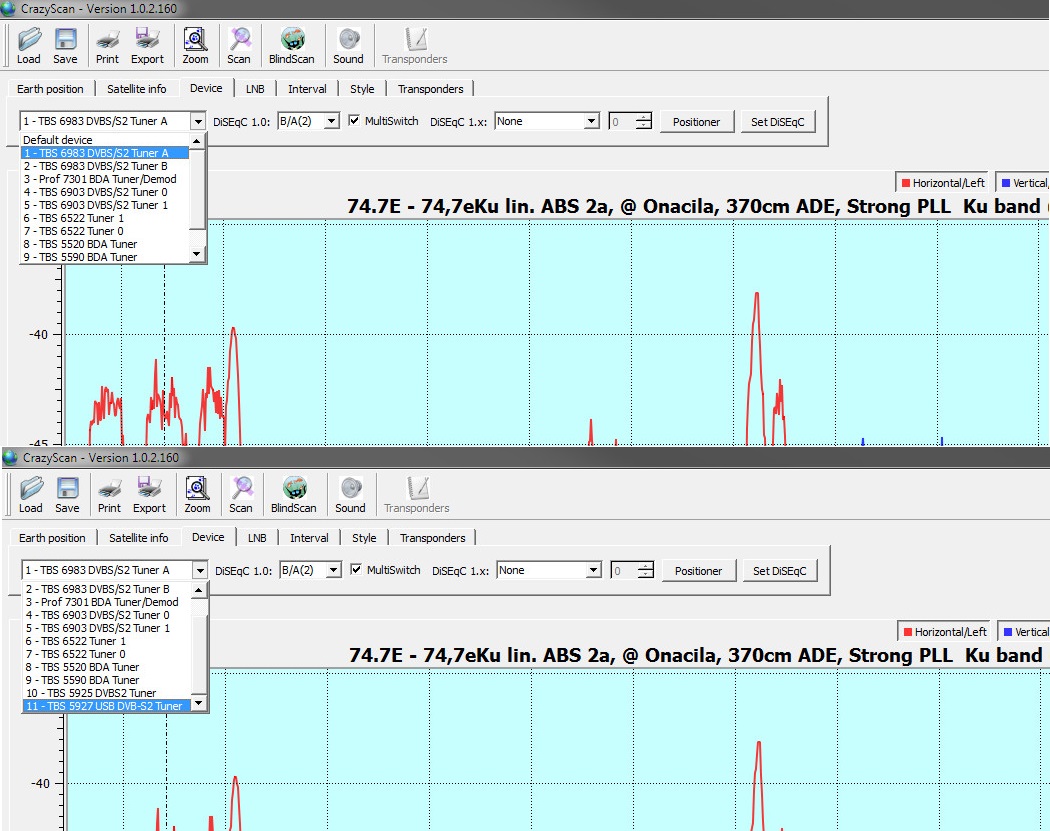
Task: Click Positioner button in top window
Action: pos(696,122)
